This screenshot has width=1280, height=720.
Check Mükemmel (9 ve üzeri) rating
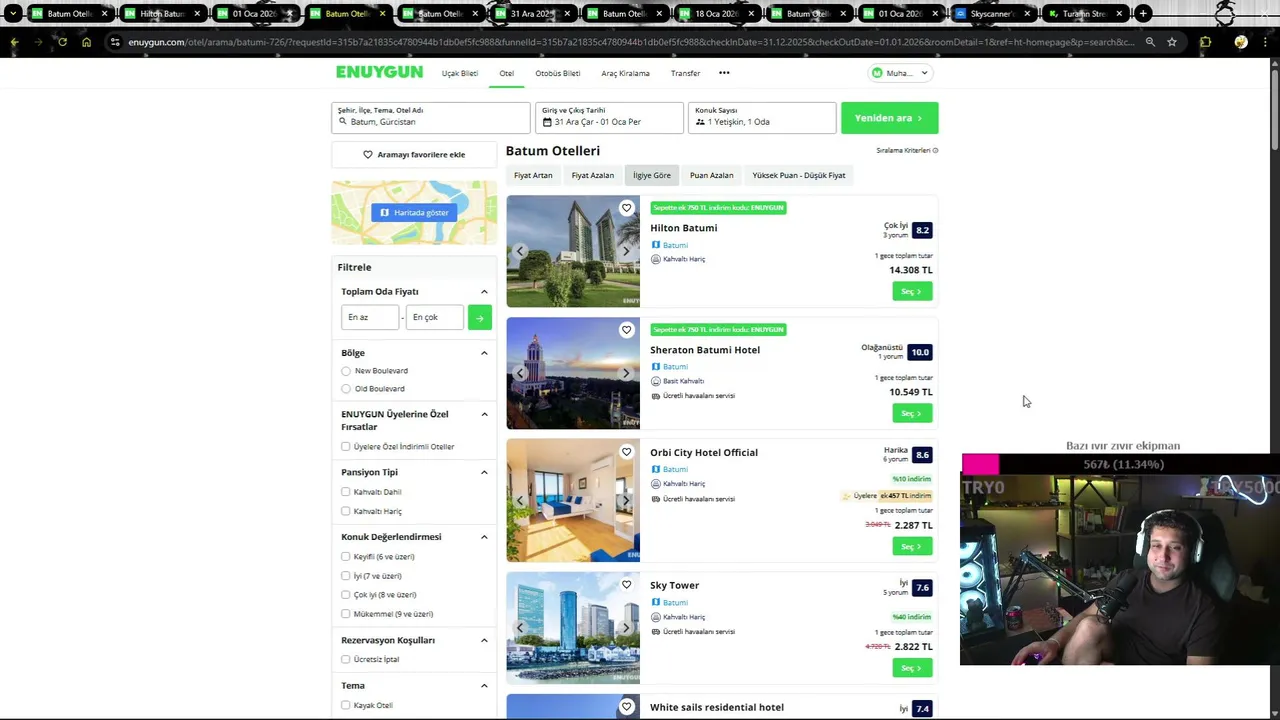[346, 614]
